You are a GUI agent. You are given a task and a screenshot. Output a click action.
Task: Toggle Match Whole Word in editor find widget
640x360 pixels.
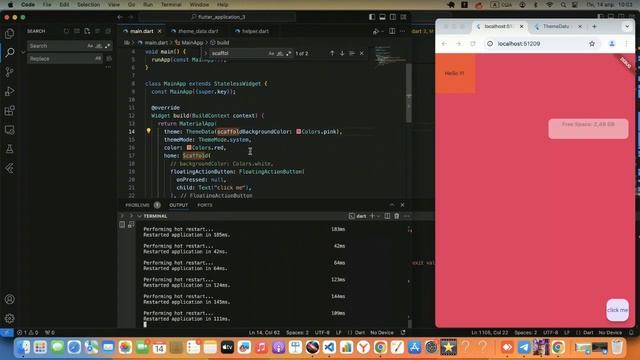tap(280, 53)
